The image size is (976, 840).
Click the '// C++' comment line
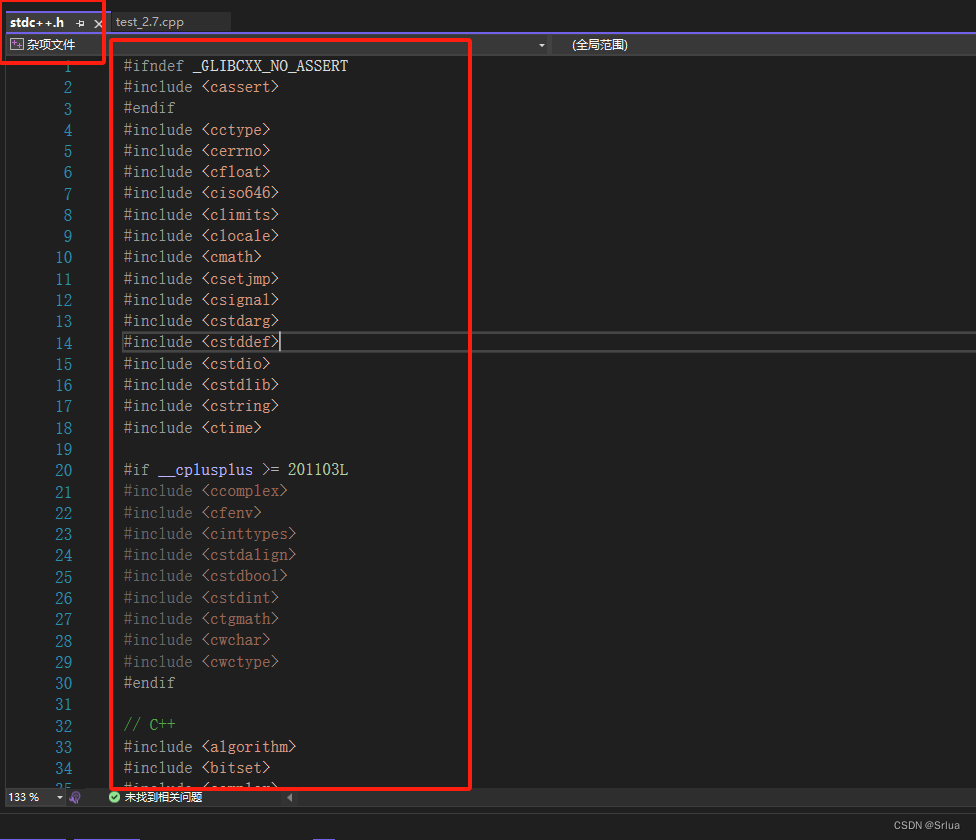click(x=149, y=725)
